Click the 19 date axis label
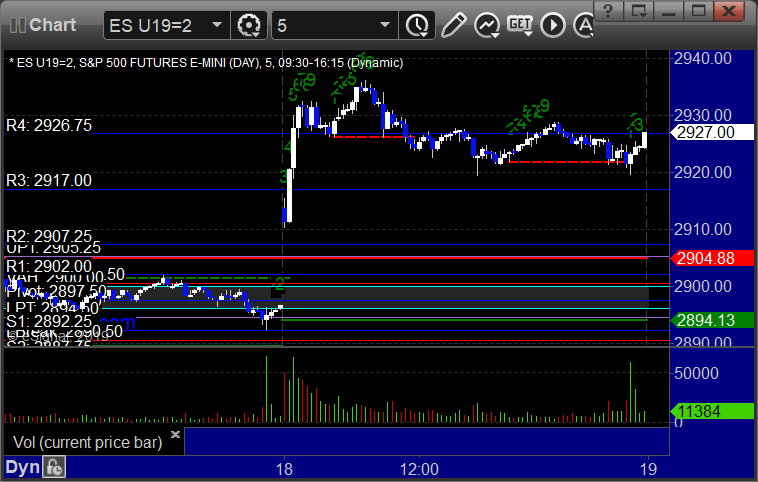Screen dimensions: 758x482 click(x=648, y=469)
